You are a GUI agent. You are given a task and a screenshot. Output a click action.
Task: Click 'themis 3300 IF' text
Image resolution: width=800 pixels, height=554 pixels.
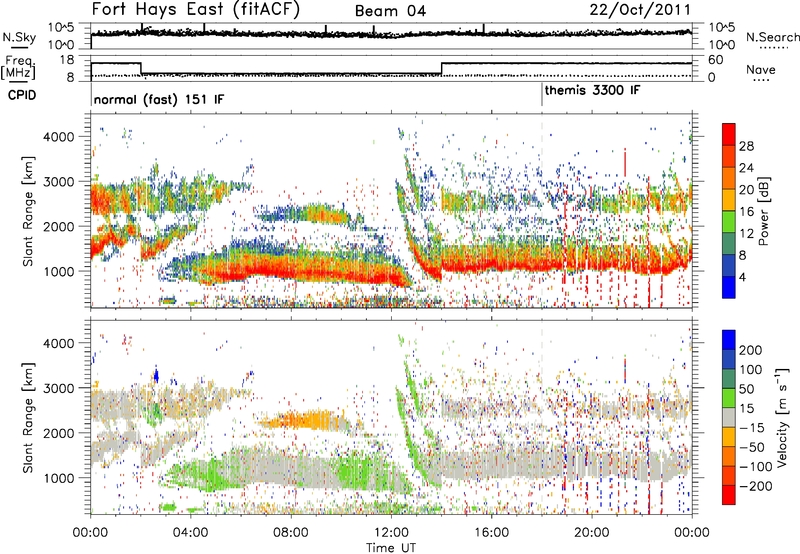coord(592,91)
